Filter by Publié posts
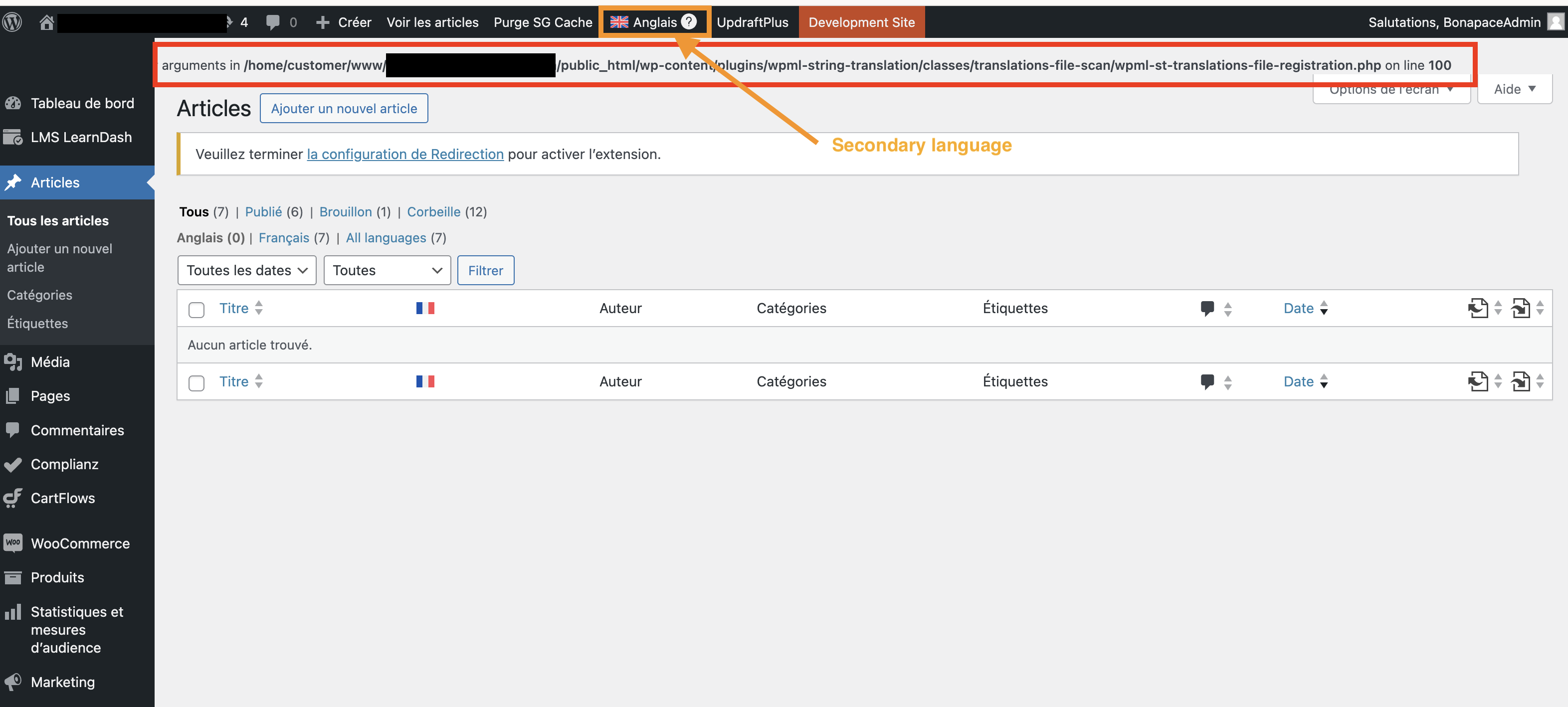This screenshot has width=1568, height=707. [x=263, y=212]
